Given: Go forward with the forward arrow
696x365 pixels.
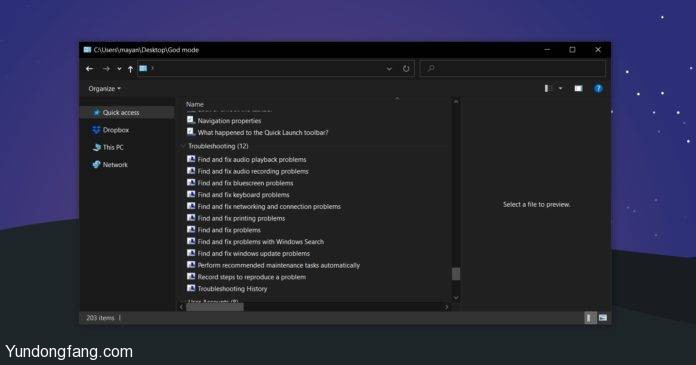Looking at the screenshot, I should click(106, 69).
